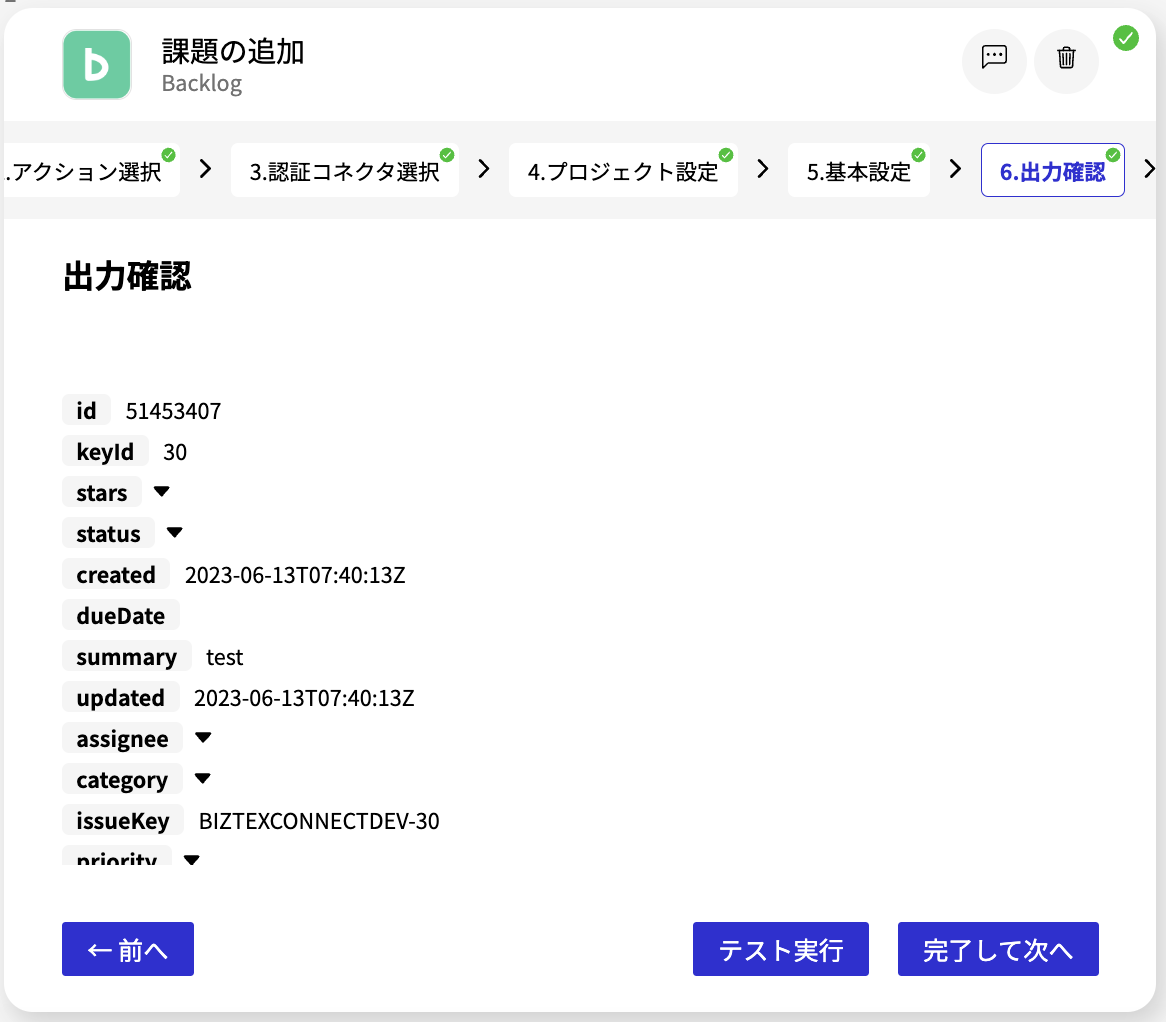Select the summary value test
This screenshot has height=1022, width=1166.
pyautogui.click(x=225, y=658)
